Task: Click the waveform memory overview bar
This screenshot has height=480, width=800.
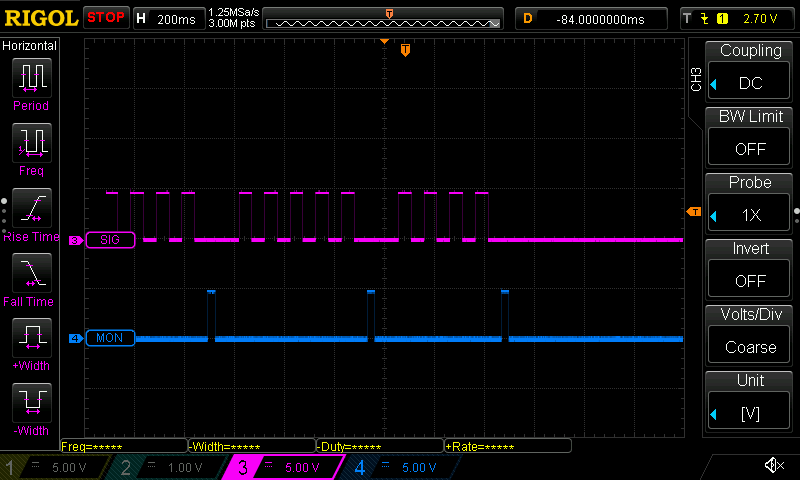Action: pos(388,19)
